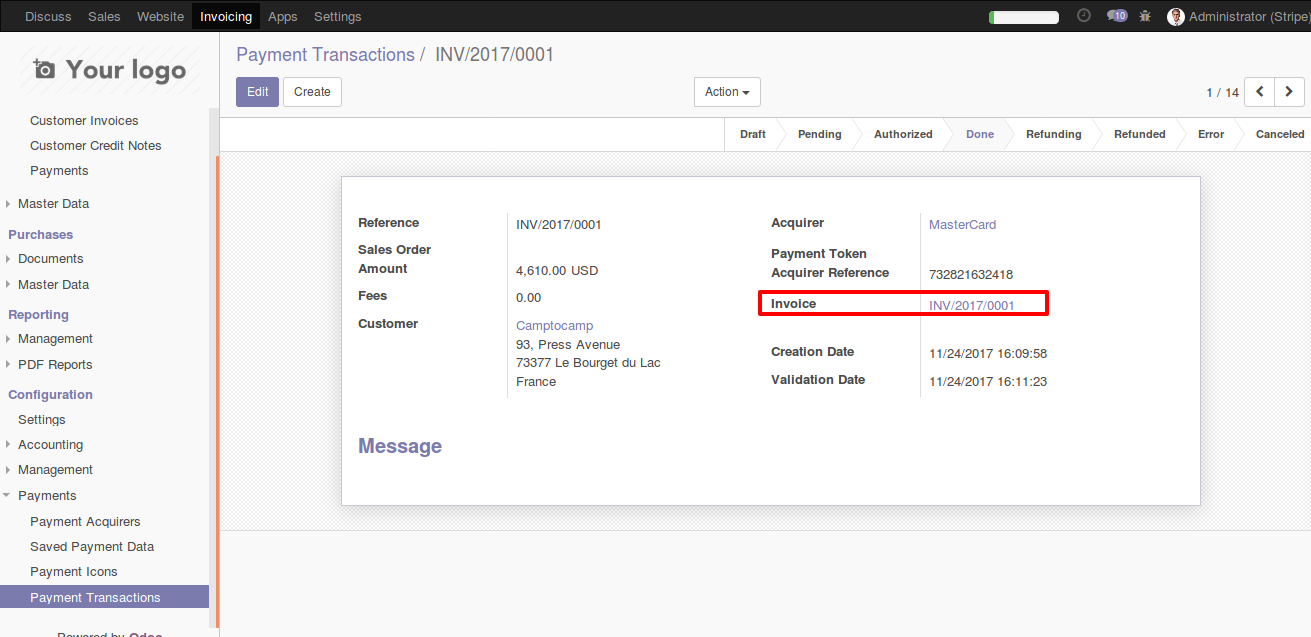Open the Action dropdown
The height and width of the screenshot is (637, 1311).
coord(727,92)
